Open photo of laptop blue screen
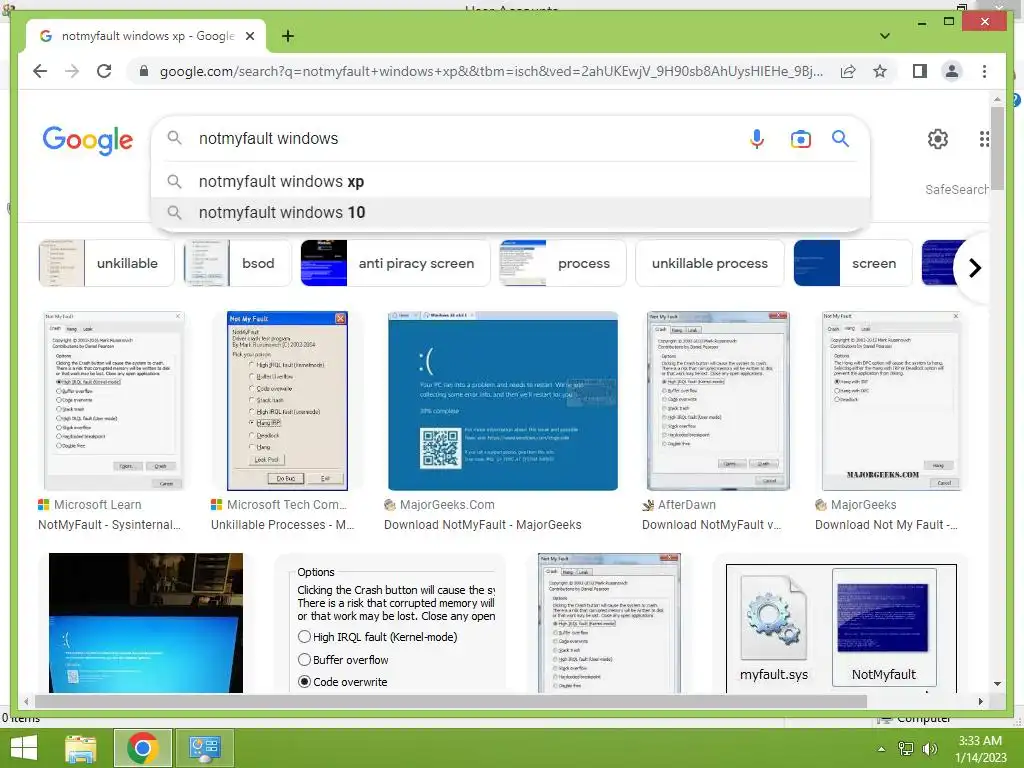 tap(146, 623)
